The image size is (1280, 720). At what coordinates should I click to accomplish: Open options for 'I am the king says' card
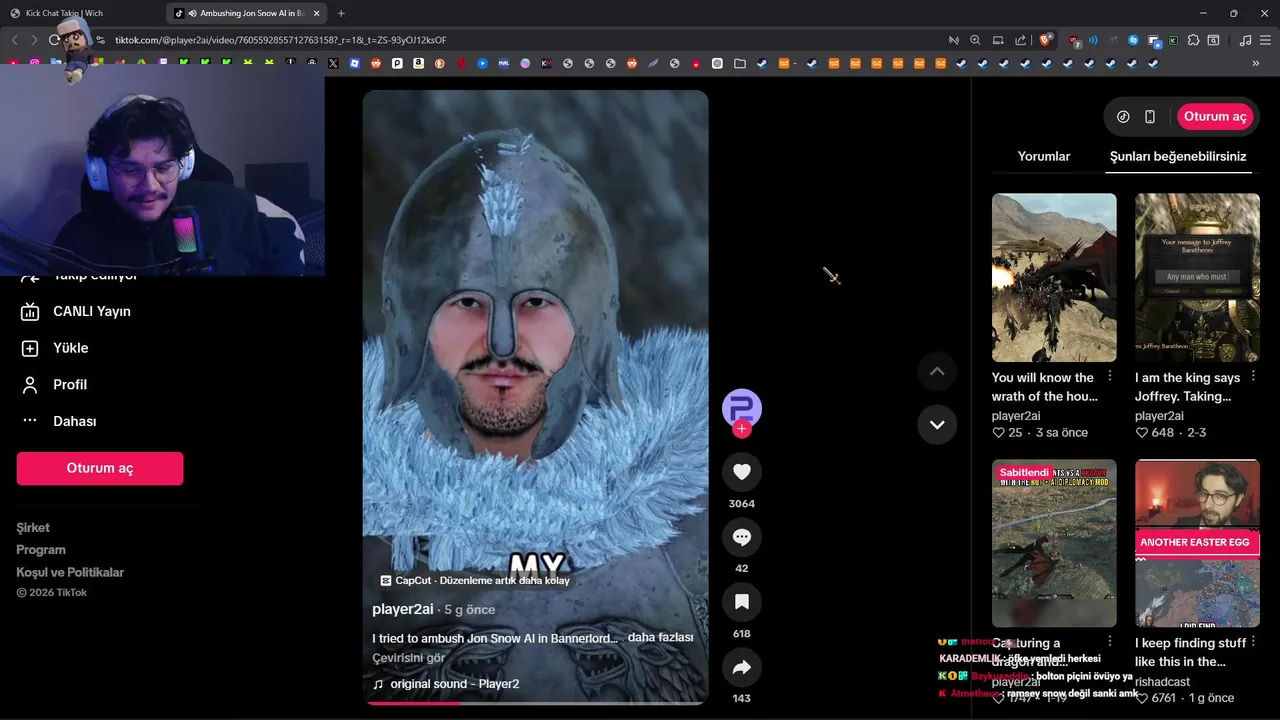click(1253, 376)
